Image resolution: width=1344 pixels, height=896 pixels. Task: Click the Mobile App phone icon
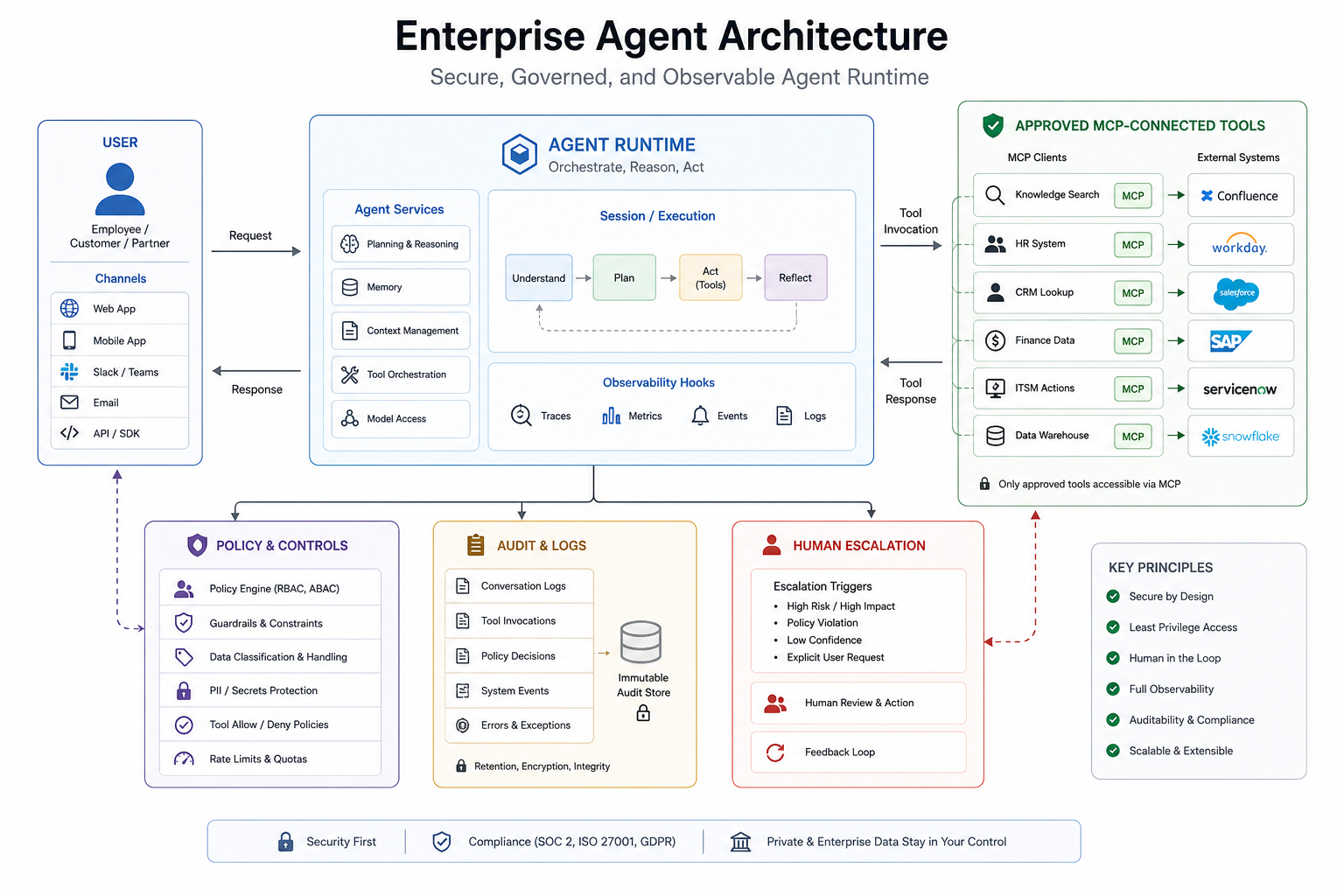coord(69,340)
